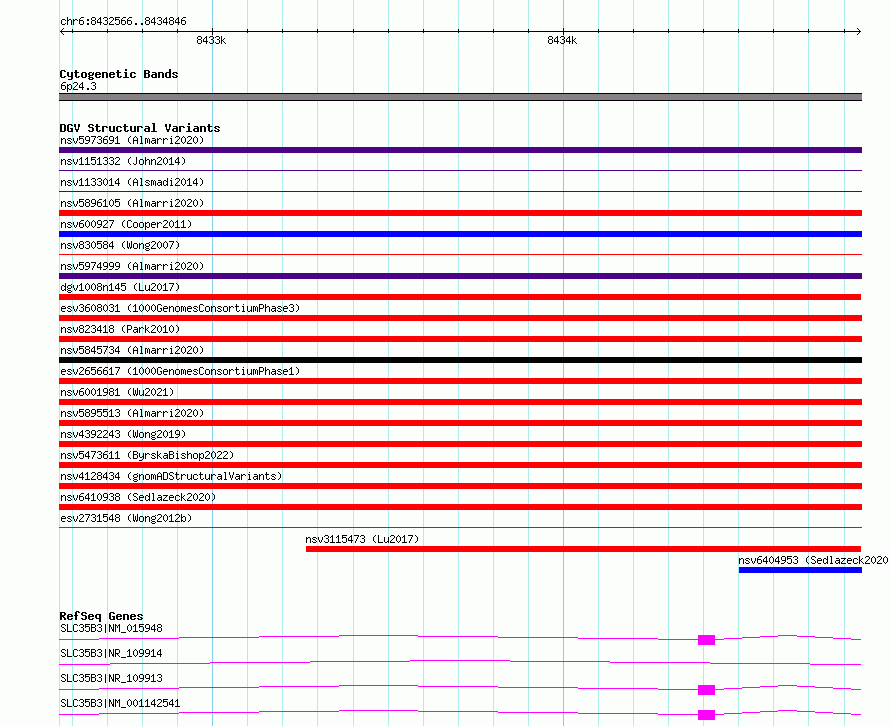Click the chr6:8432566..8434846 coordinate text
Viewport: 890px width, 726px height.
point(123,21)
